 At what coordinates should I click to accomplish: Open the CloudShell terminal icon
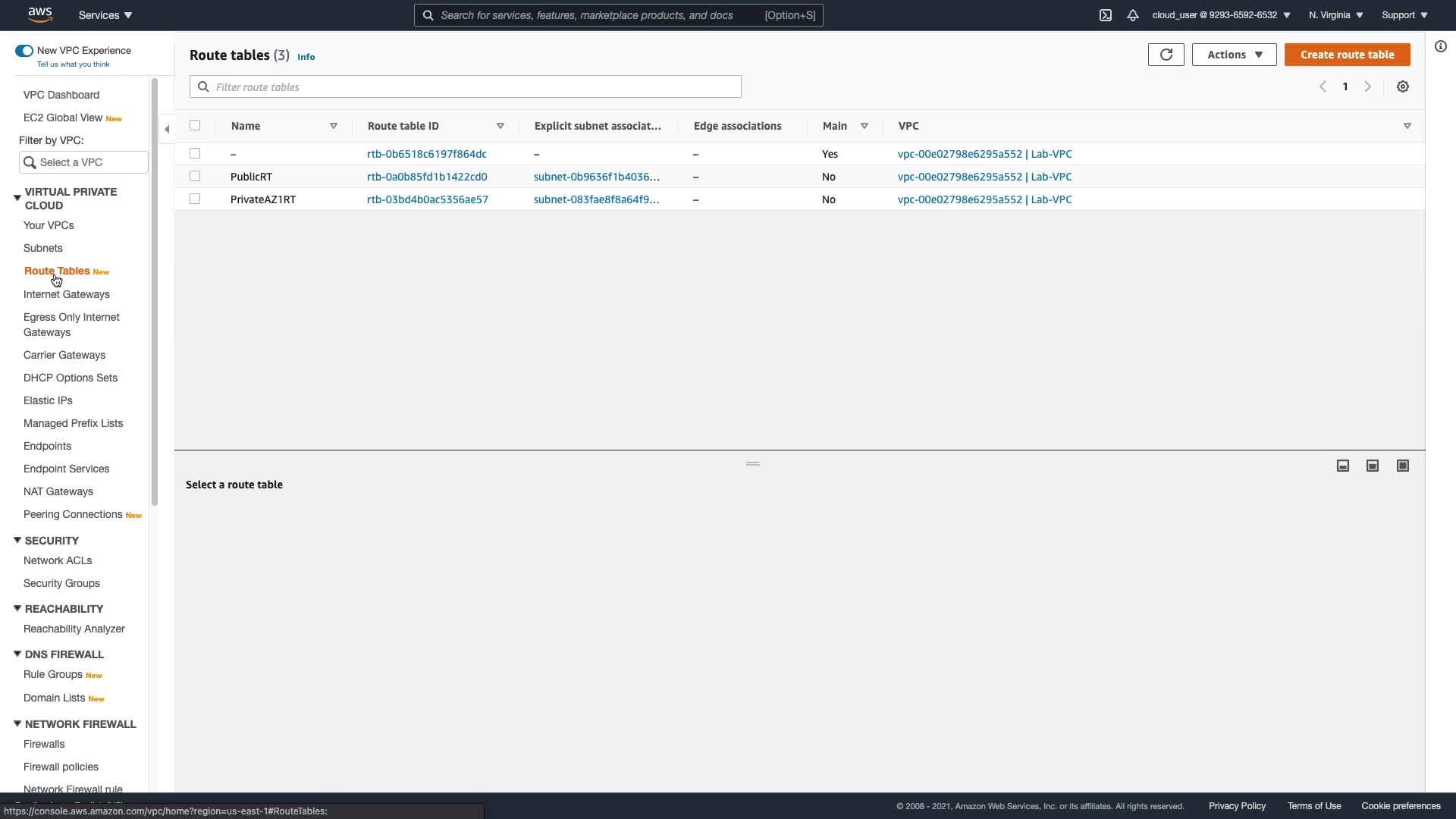click(x=1106, y=15)
